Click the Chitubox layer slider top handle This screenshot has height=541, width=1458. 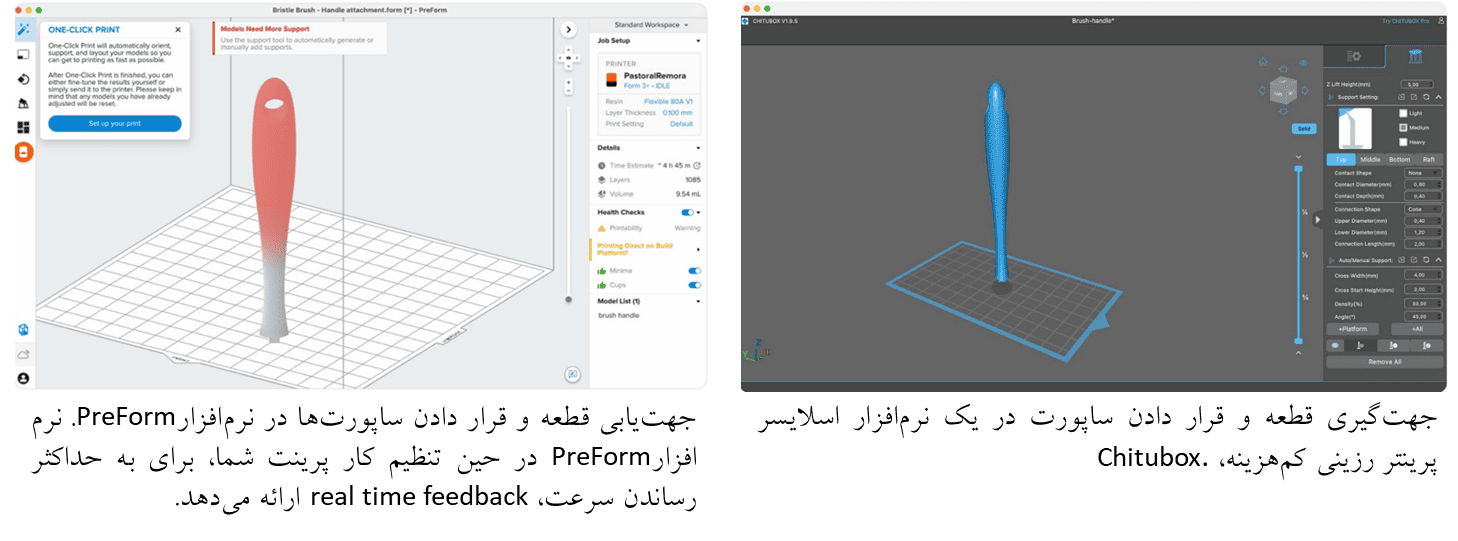pyautogui.click(x=1299, y=169)
